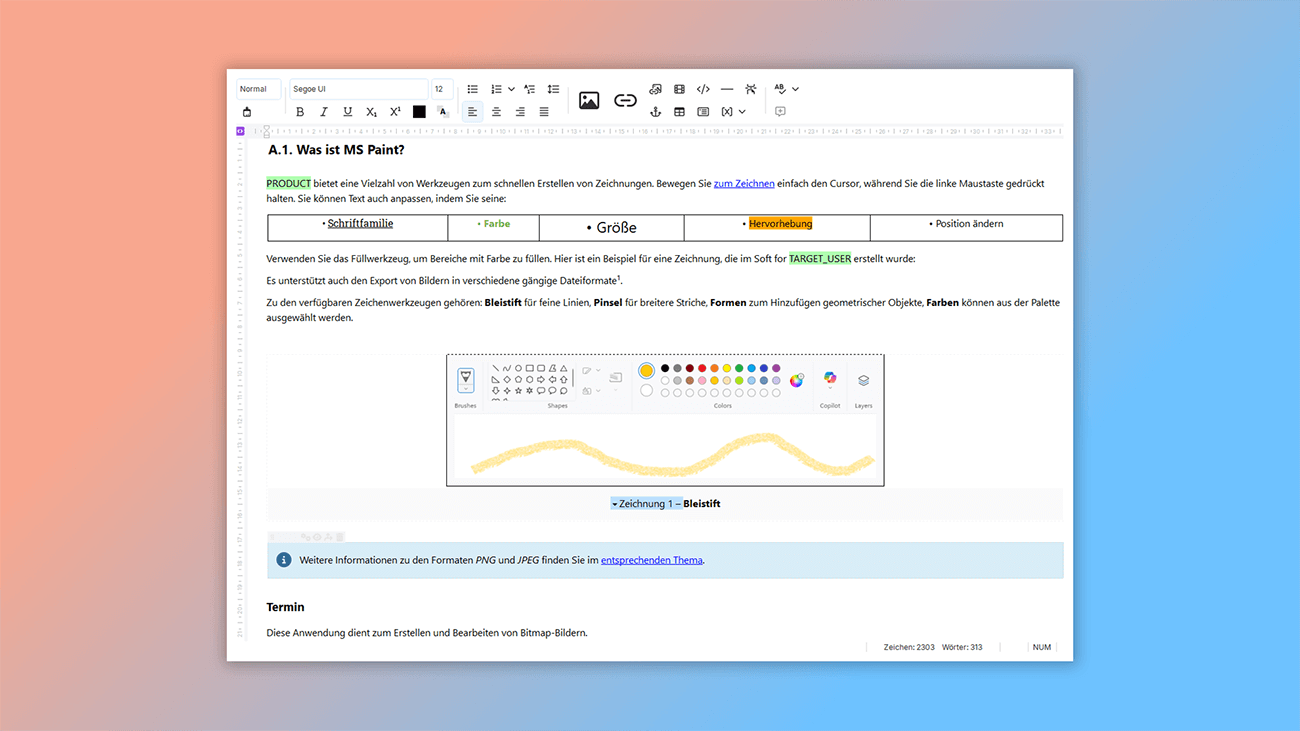Click the insert video filmstrip icon

[680, 89]
